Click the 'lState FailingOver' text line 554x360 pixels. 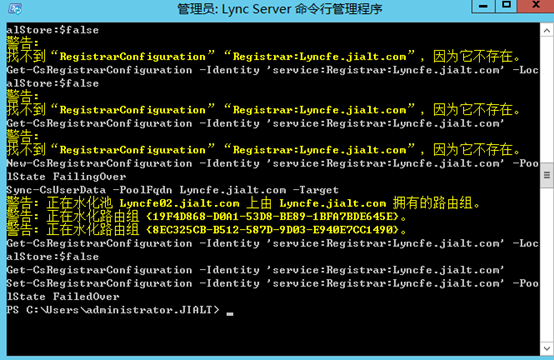coord(66,177)
